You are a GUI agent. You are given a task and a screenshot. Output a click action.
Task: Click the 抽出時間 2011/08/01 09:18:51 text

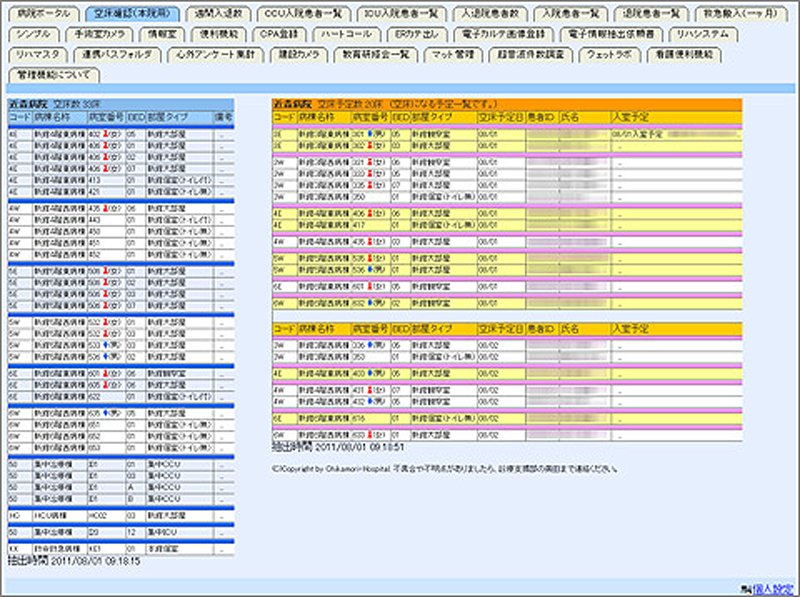pos(338,447)
